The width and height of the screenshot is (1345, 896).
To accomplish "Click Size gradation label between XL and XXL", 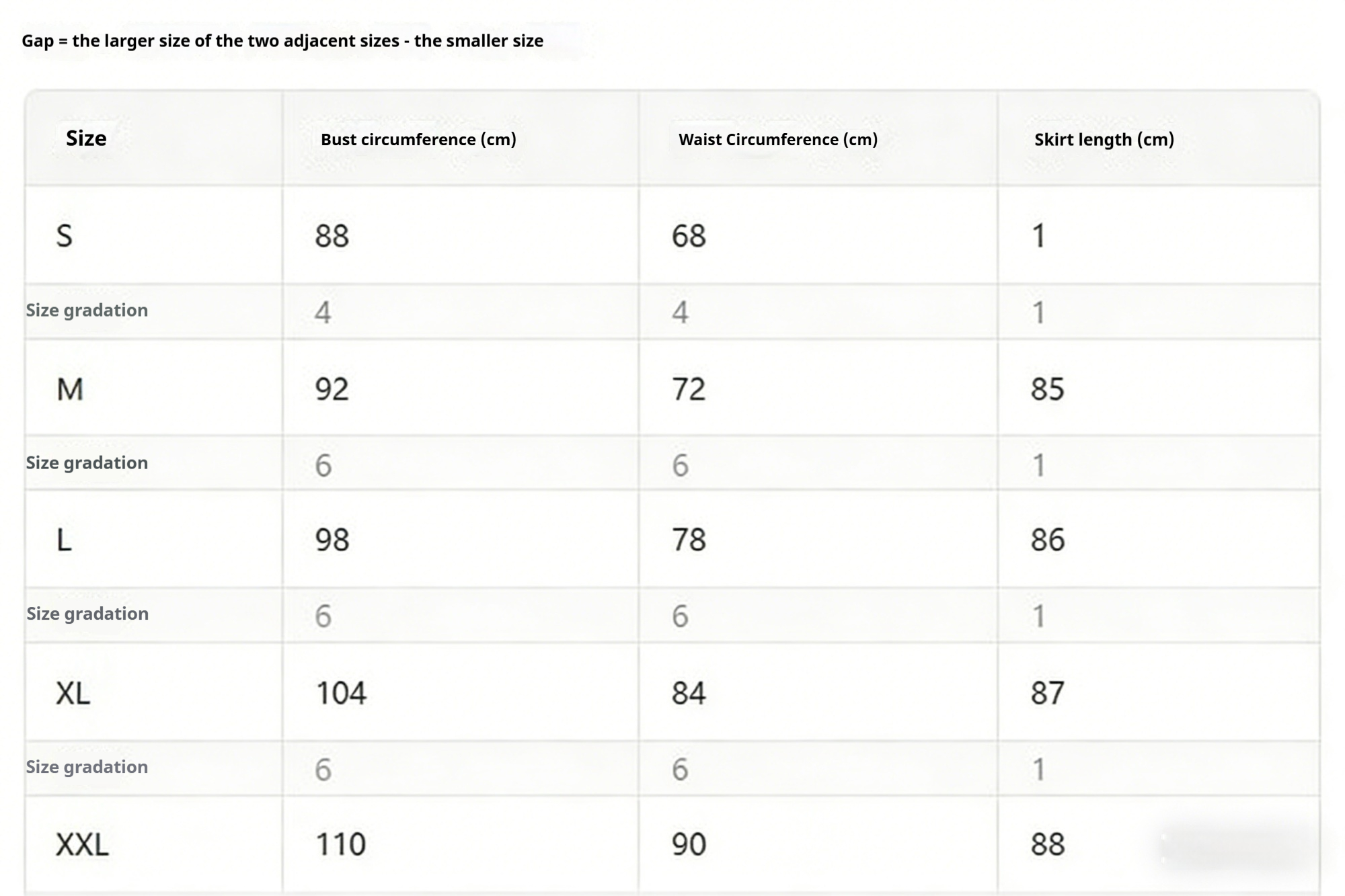I will [87, 767].
